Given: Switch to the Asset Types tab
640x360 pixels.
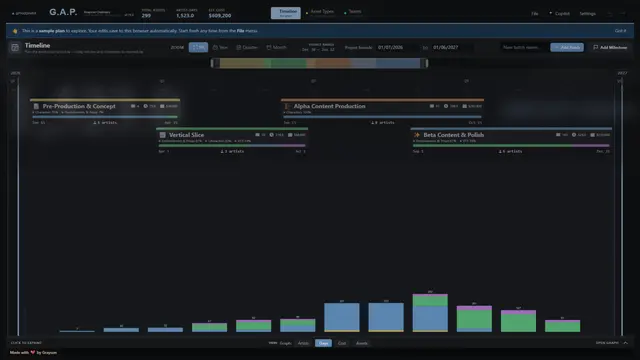Looking at the screenshot, I should tap(320, 12).
